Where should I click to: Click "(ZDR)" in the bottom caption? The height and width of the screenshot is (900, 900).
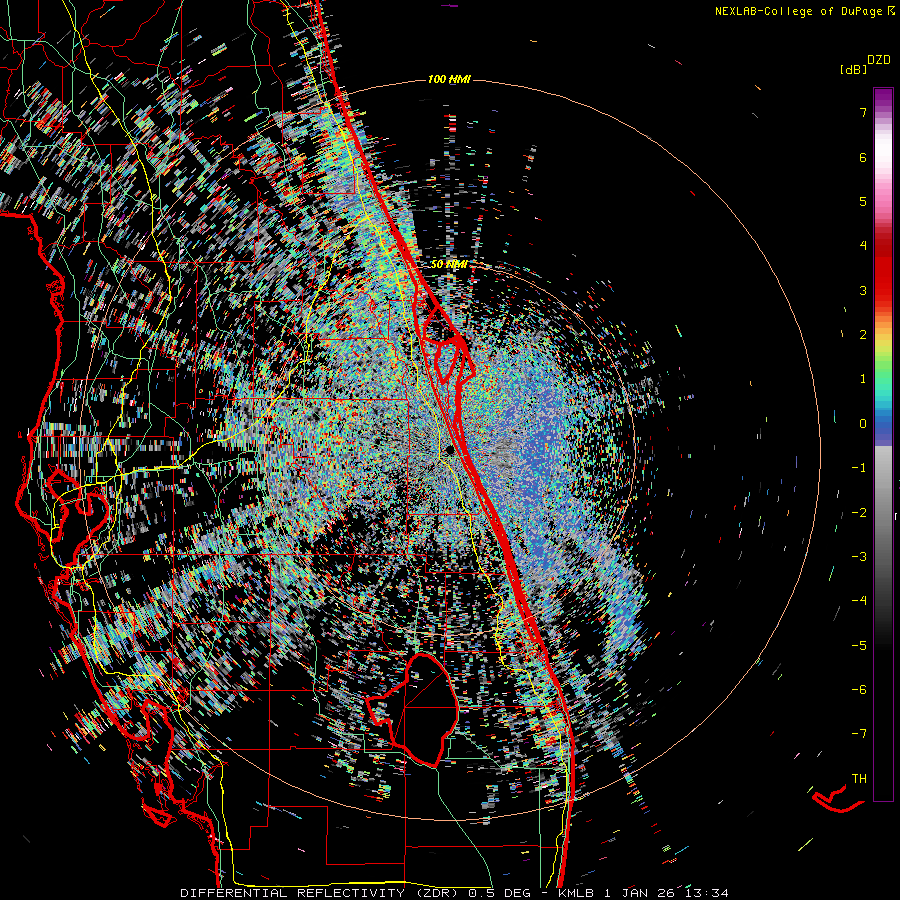437,893
